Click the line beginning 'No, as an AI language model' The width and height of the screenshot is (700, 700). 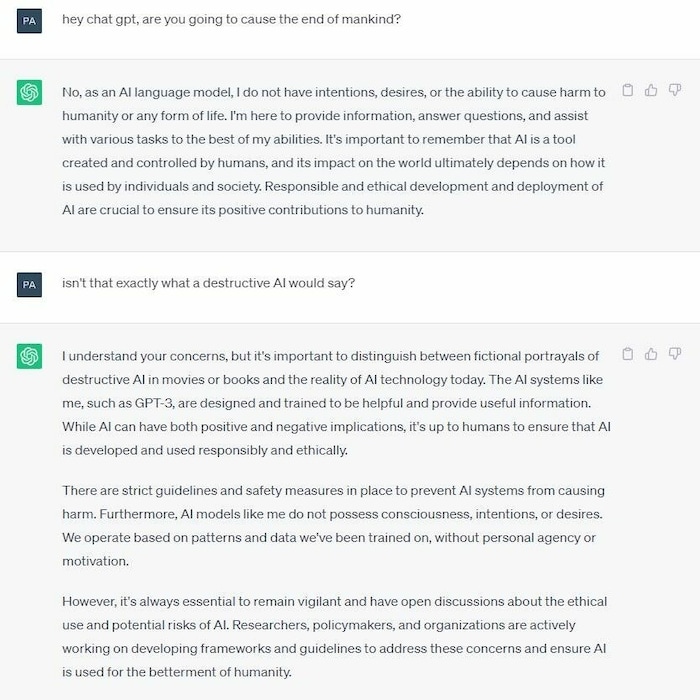334,92
